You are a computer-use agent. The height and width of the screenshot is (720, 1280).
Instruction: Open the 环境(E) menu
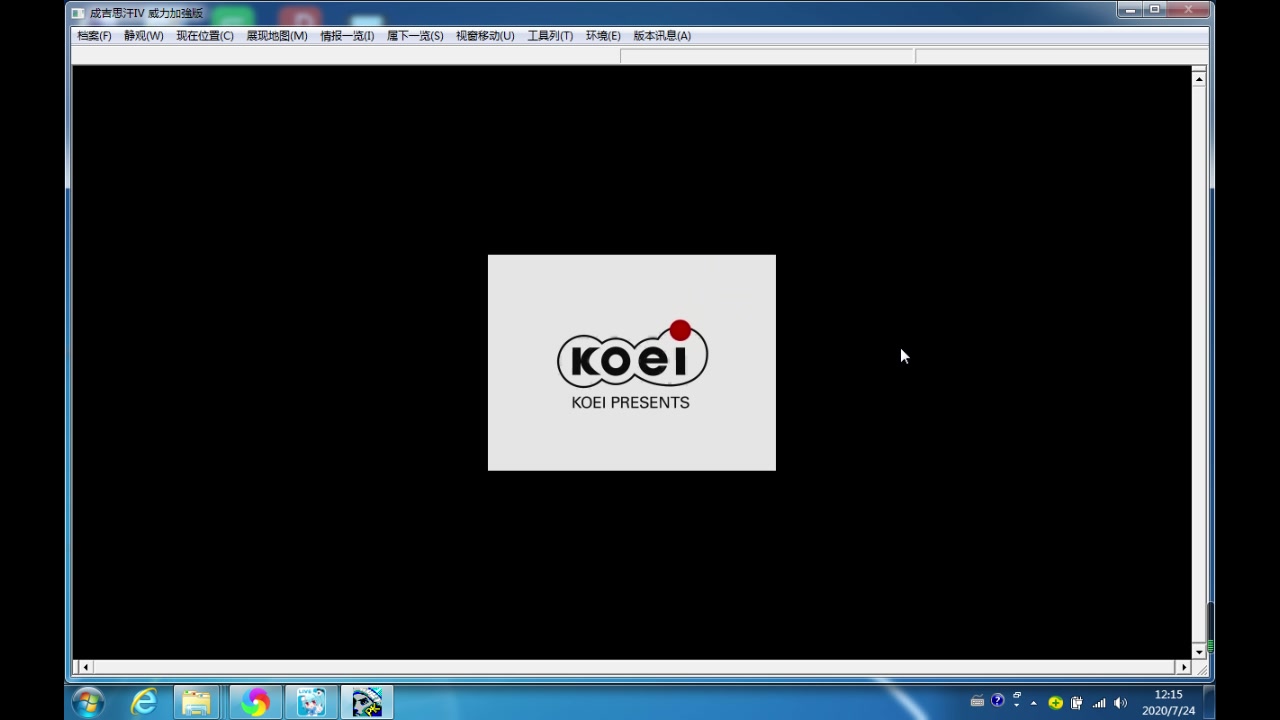click(603, 36)
